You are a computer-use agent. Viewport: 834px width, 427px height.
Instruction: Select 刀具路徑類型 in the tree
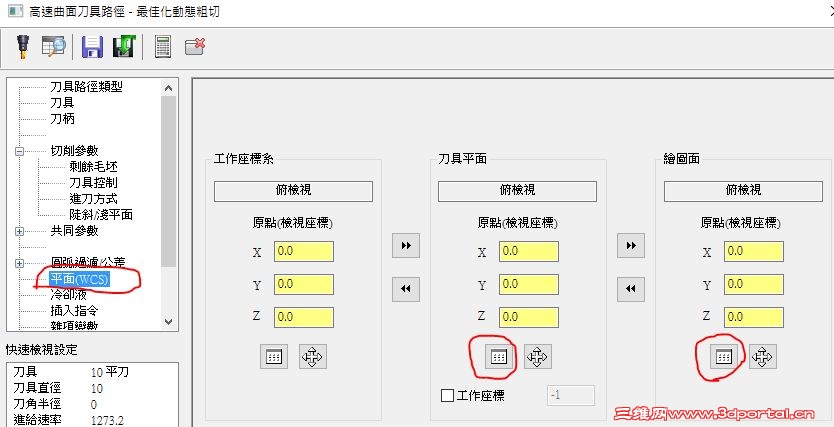coord(86,87)
